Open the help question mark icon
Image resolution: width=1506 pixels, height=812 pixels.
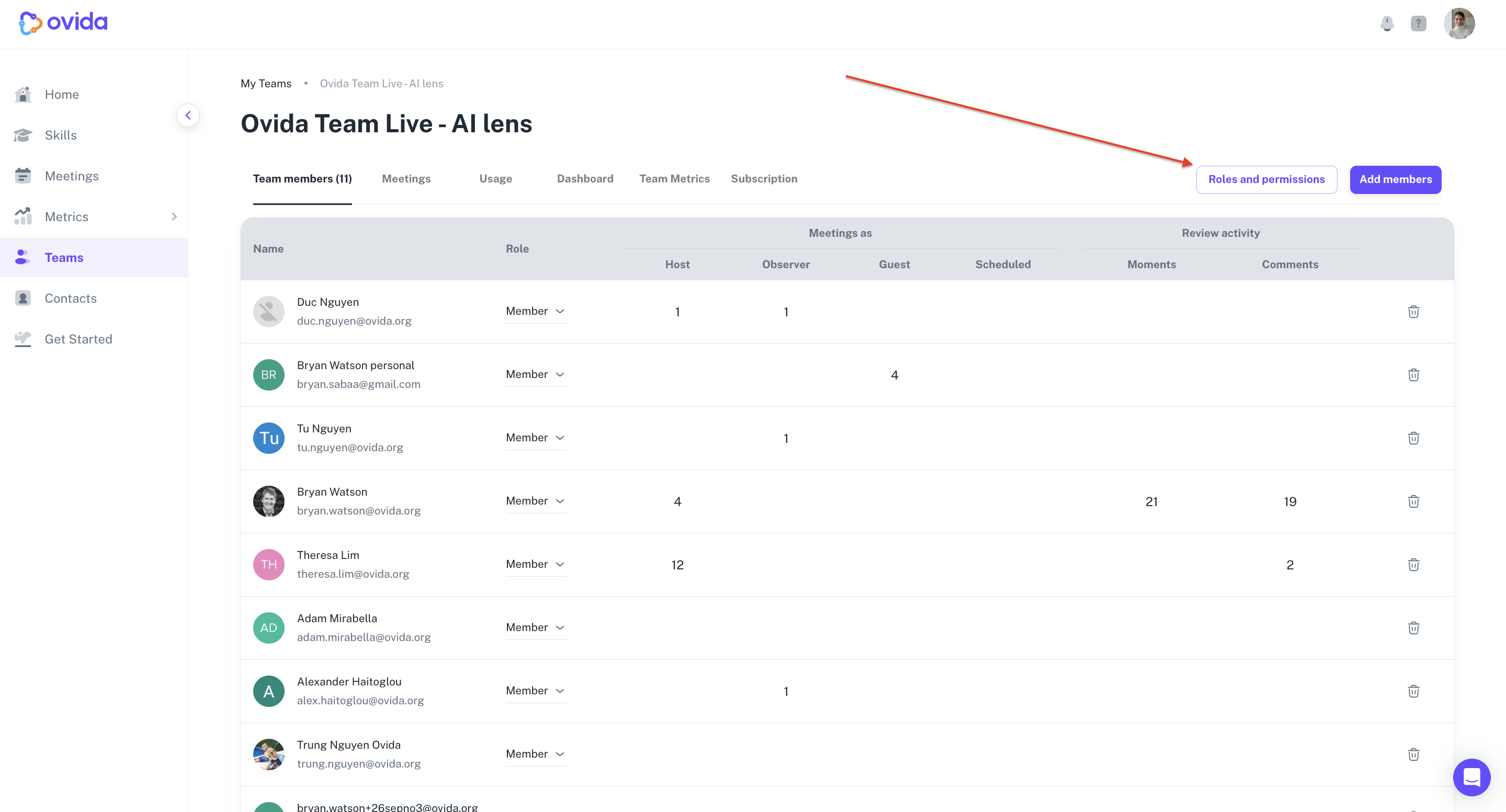click(x=1418, y=24)
